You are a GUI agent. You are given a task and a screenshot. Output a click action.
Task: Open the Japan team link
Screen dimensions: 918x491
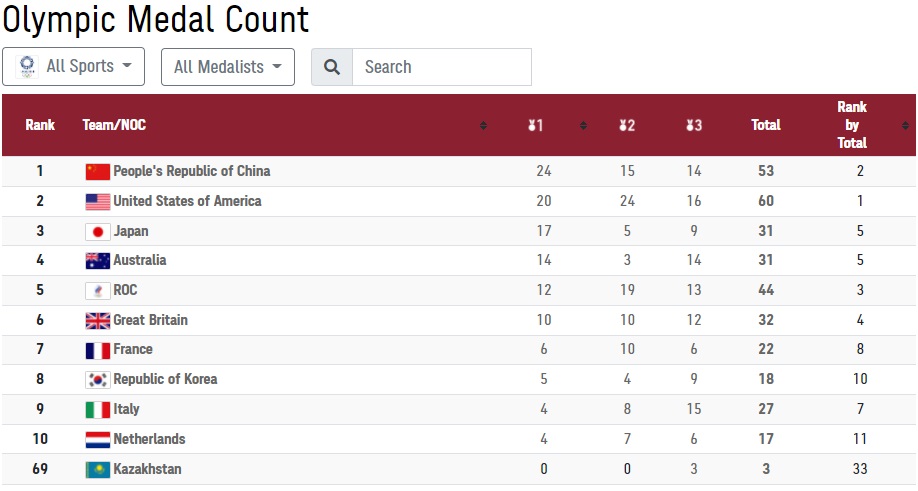(x=131, y=231)
